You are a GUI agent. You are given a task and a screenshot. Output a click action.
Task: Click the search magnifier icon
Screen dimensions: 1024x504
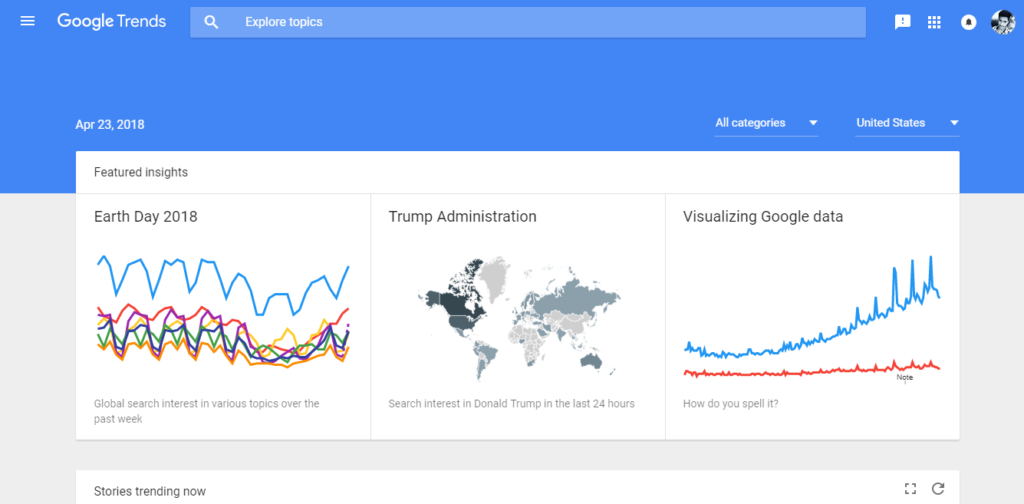(x=211, y=22)
